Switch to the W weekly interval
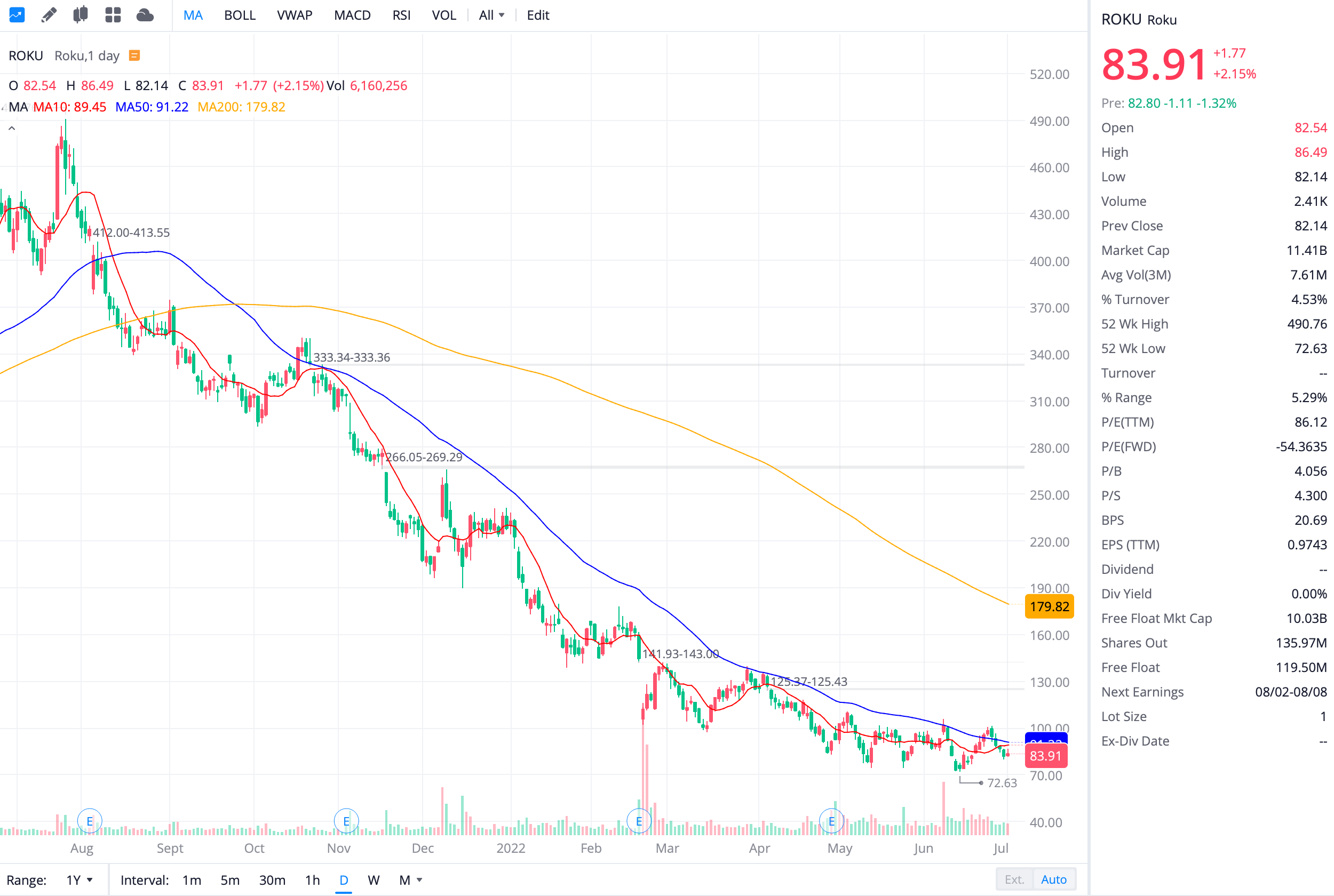The width and height of the screenshot is (1334, 896). tap(373, 879)
